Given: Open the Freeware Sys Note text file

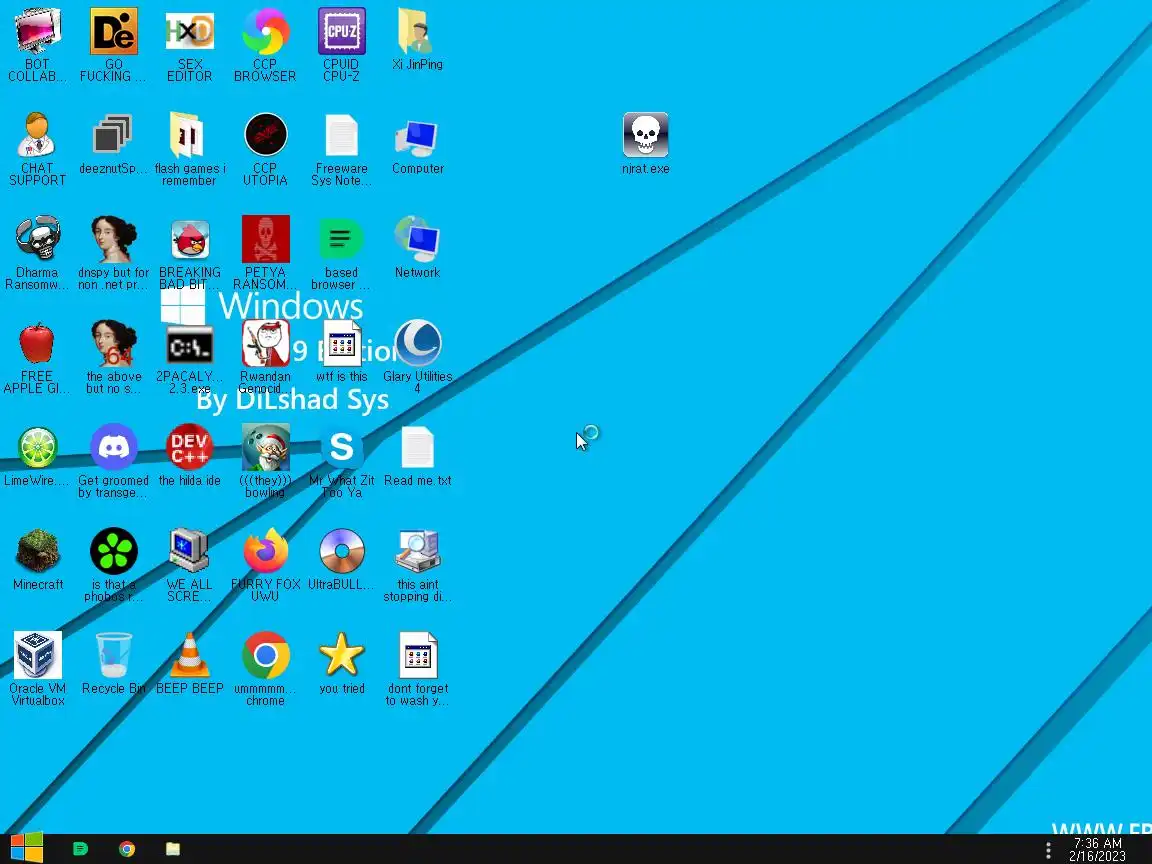Looking at the screenshot, I should click(x=342, y=148).
